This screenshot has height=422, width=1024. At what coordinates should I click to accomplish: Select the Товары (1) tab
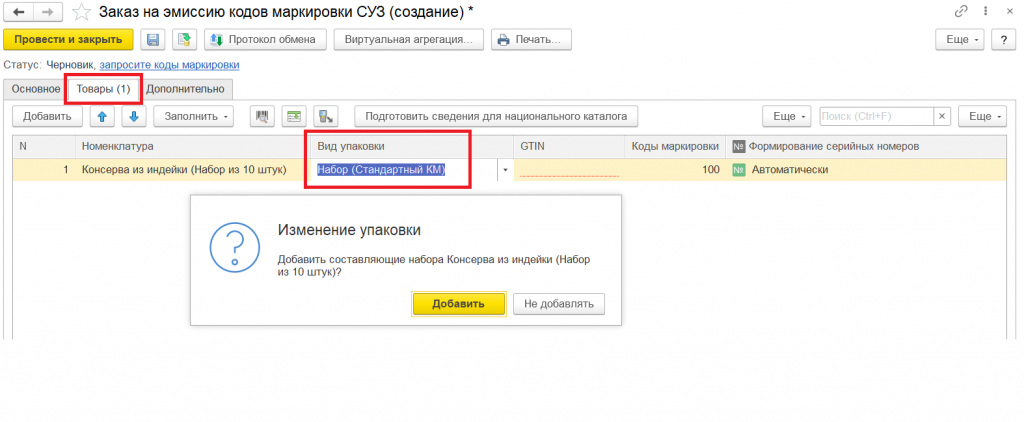pos(104,89)
